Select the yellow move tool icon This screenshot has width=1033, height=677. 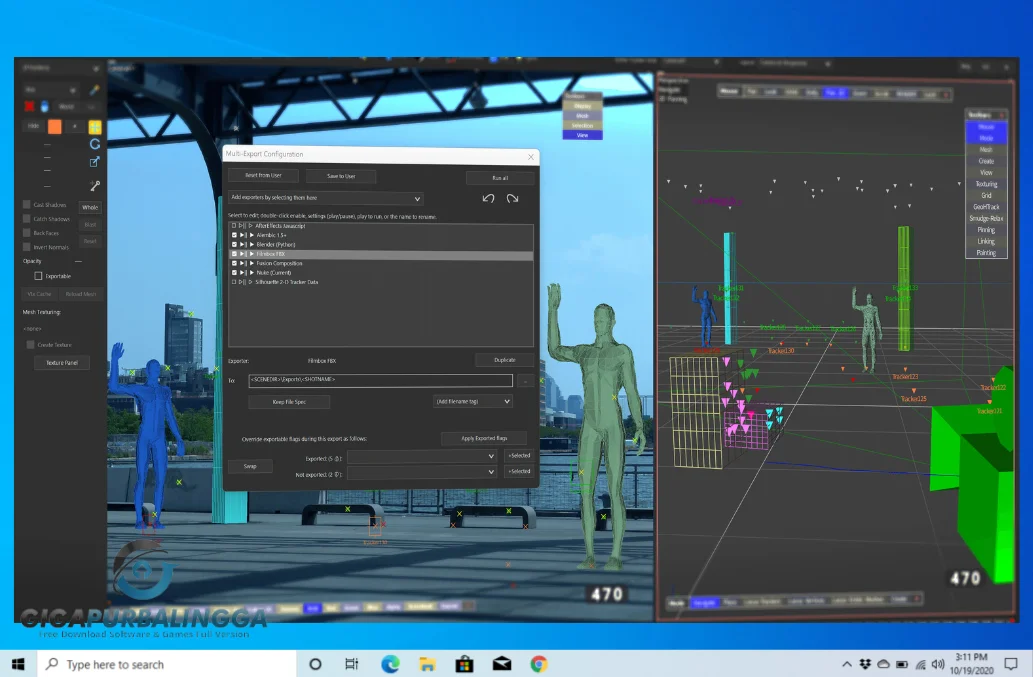[x=95, y=126]
